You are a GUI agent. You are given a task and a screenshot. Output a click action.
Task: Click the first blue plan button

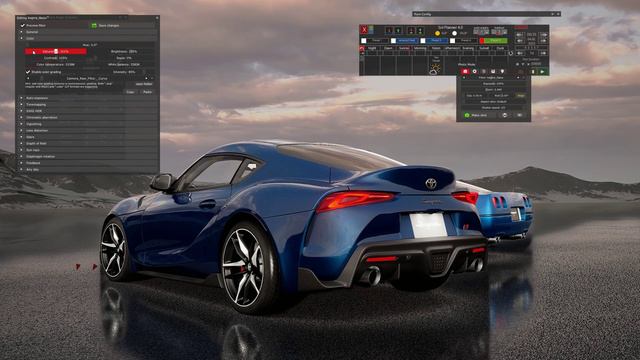click(407, 41)
